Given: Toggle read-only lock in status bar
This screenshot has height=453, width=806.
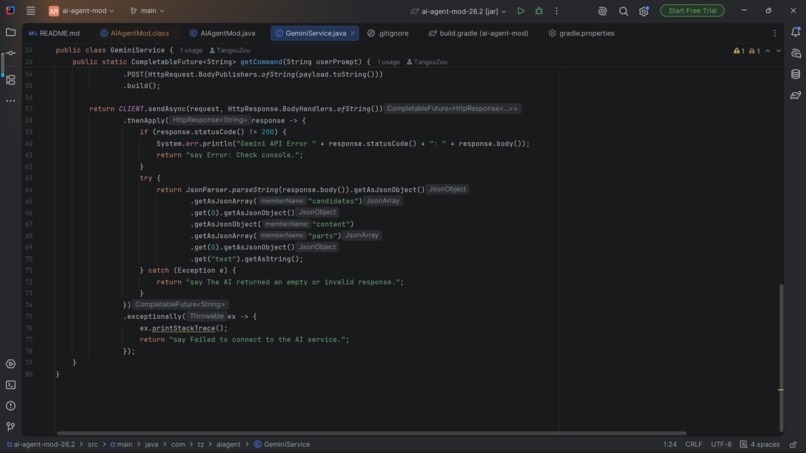Looking at the screenshot, I should pyautogui.click(x=794, y=444).
